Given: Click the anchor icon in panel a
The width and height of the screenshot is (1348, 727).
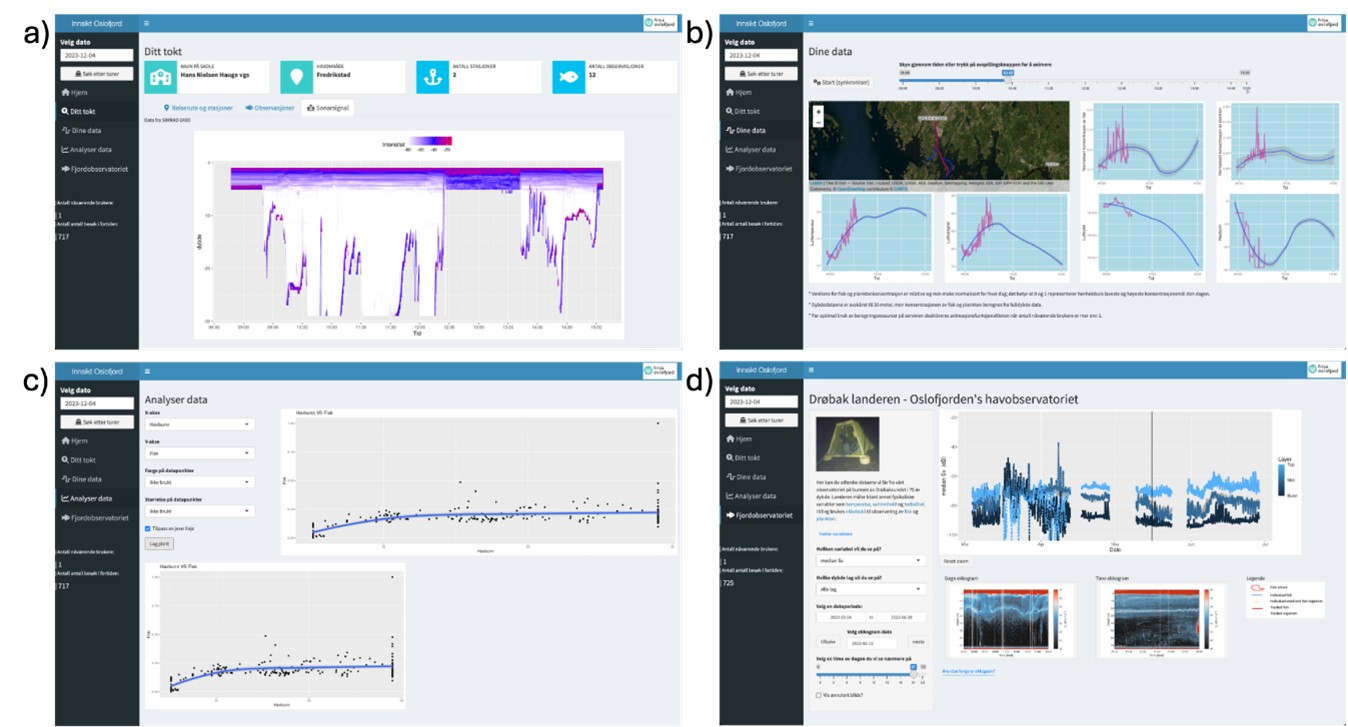Looking at the screenshot, I should tap(434, 77).
